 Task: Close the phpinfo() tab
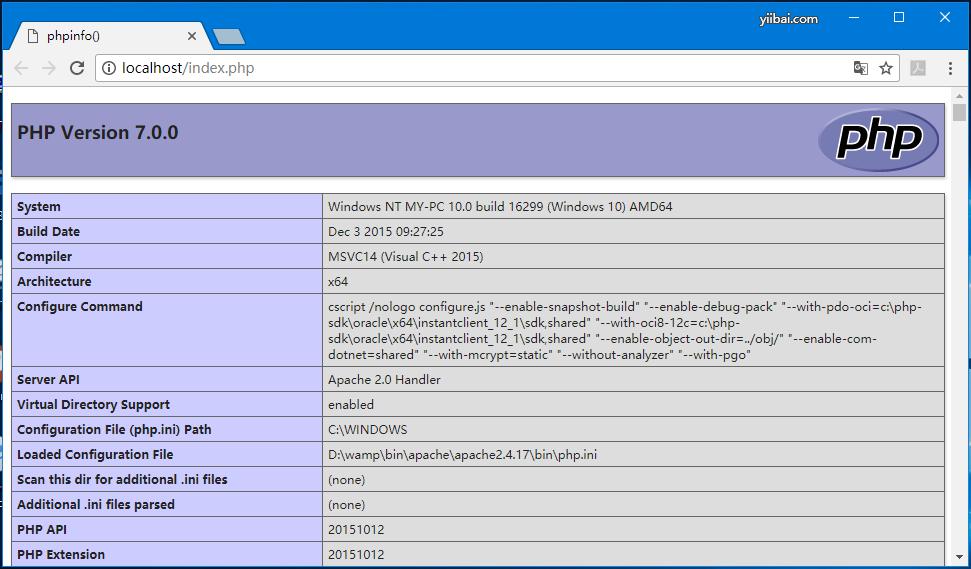tap(192, 36)
